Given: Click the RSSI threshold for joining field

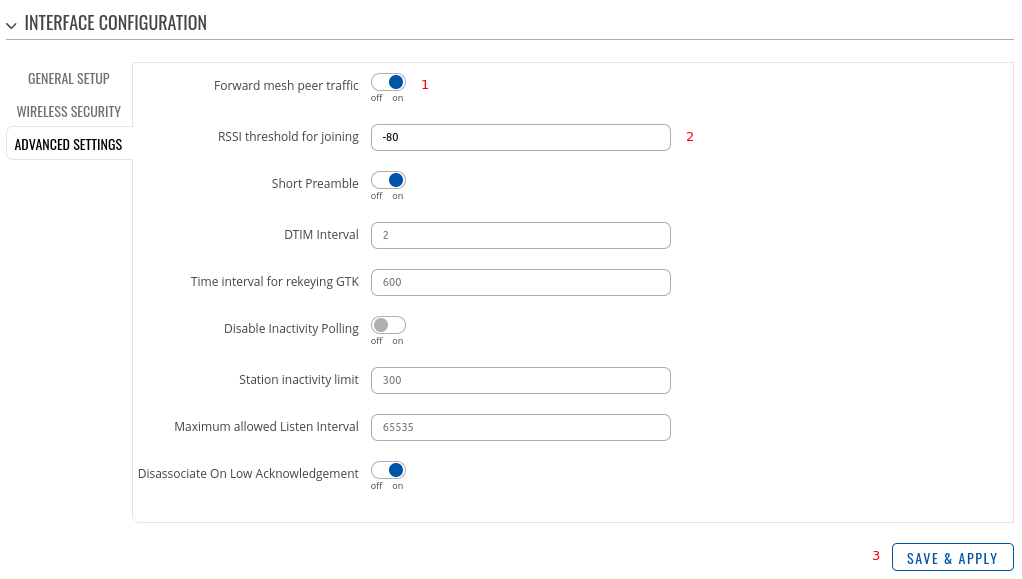Looking at the screenshot, I should 521,138.
